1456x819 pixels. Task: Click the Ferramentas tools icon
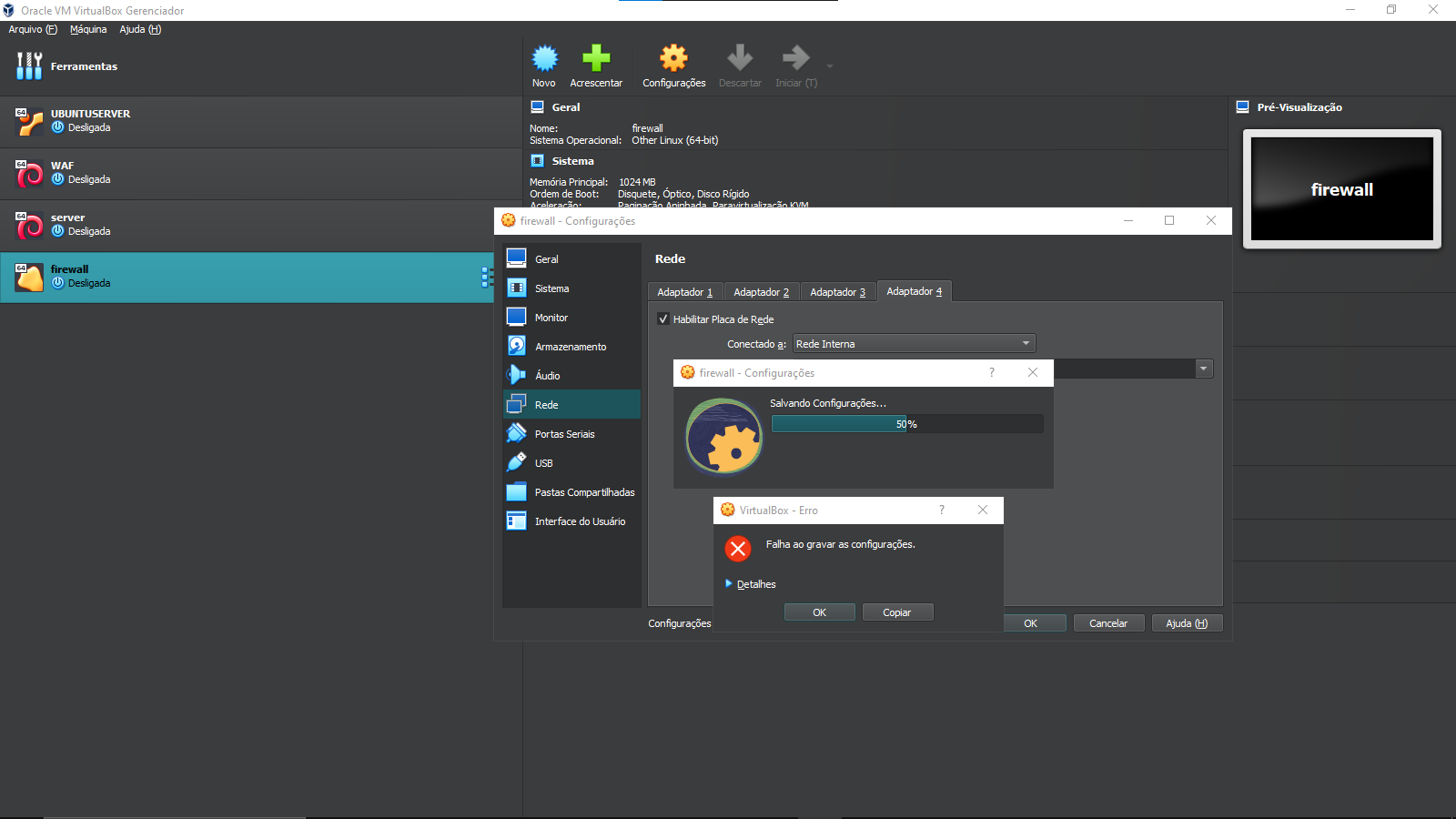(29, 66)
